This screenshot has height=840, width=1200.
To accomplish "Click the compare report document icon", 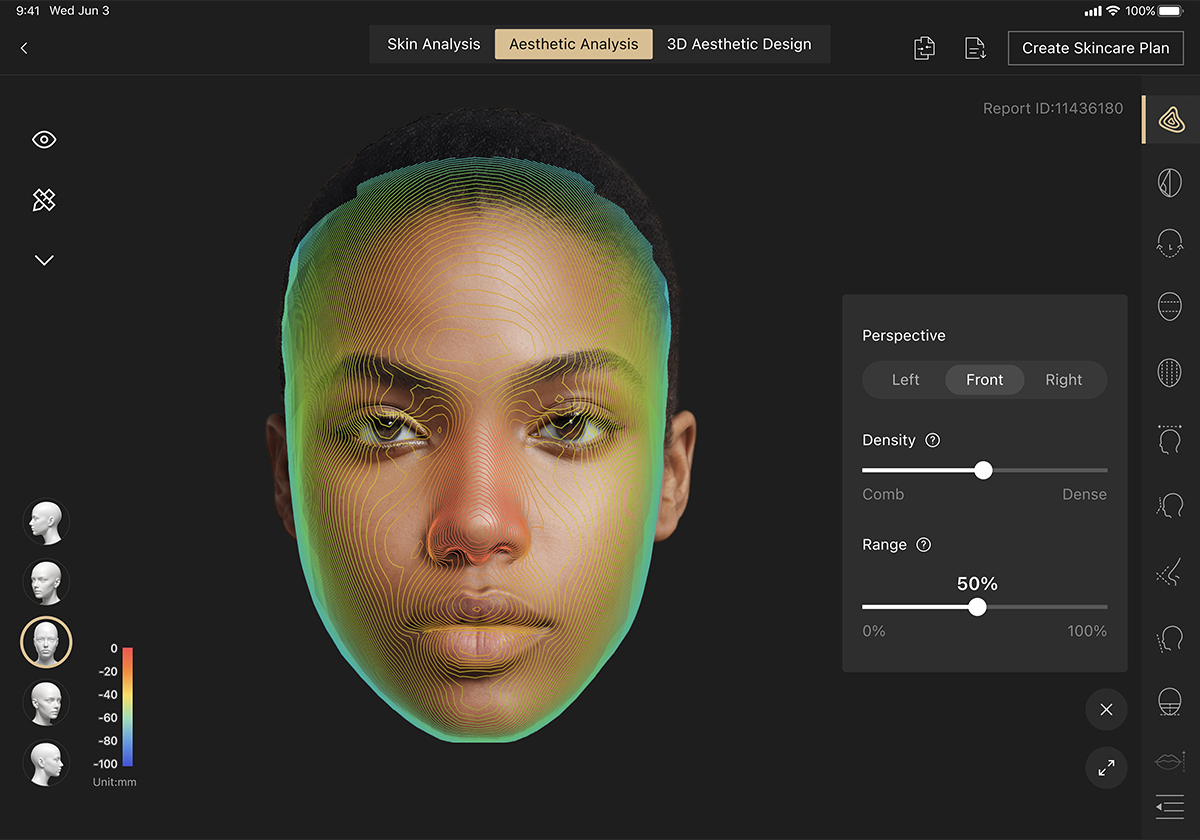I will point(924,48).
